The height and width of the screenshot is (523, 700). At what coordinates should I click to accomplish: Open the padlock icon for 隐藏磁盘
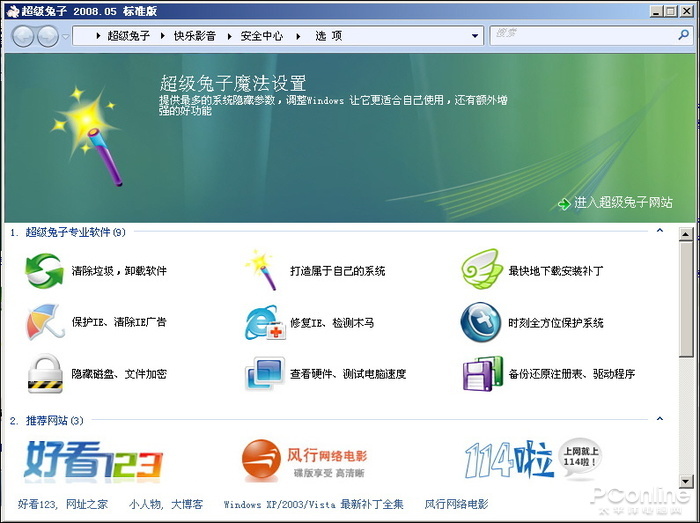pyautogui.click(x=44, y=374)
